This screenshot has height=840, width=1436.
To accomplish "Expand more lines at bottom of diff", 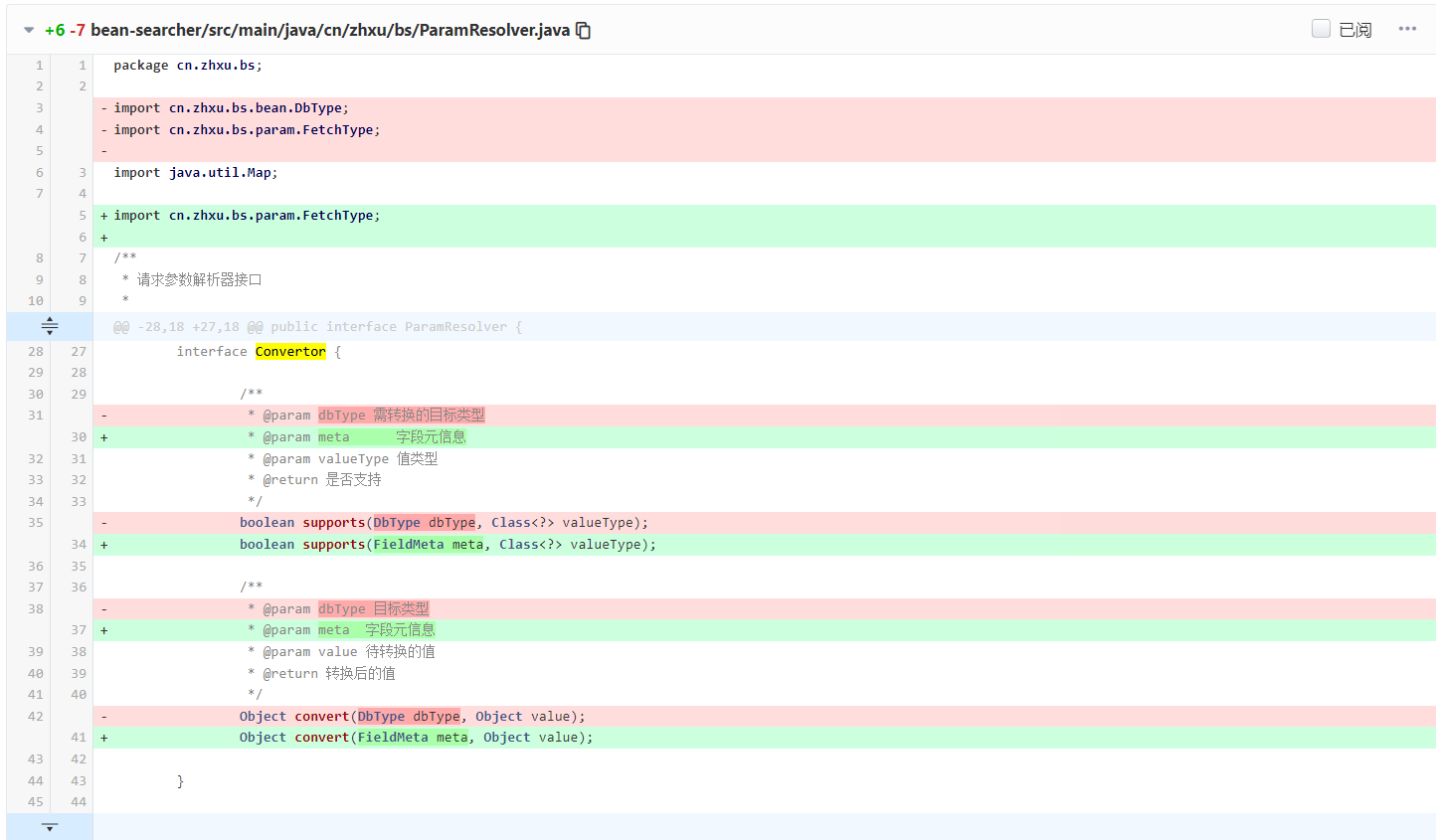I will coord(50,827).
